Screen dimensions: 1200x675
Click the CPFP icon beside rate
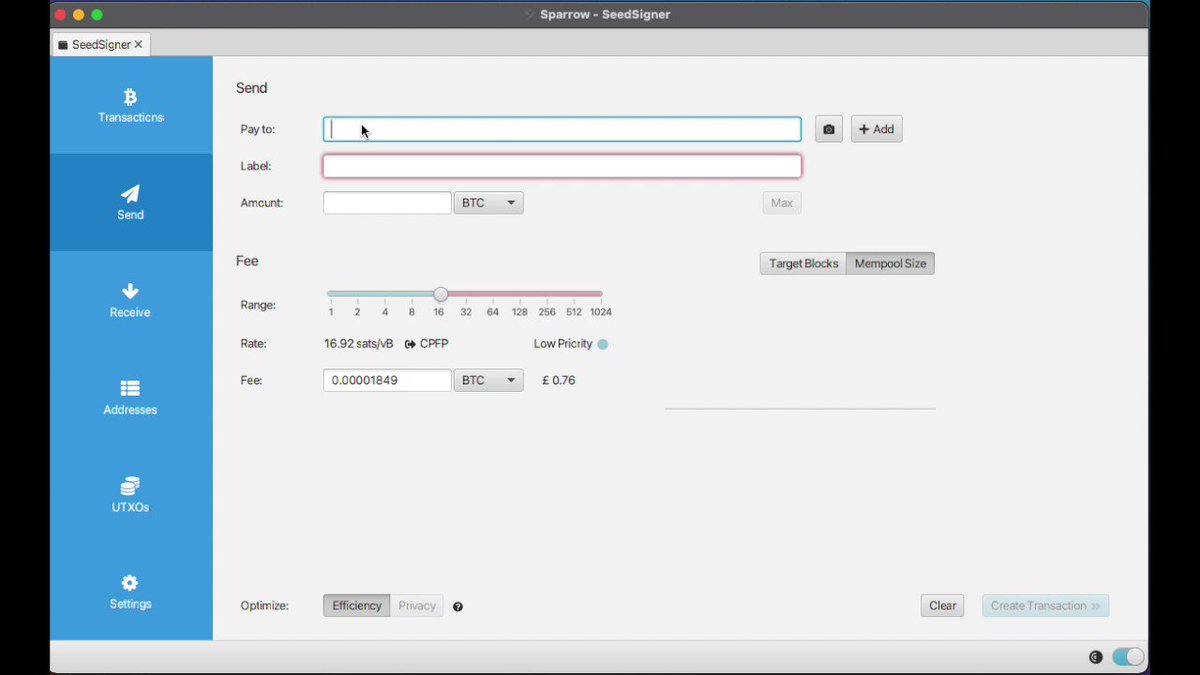tap(410, 344)
